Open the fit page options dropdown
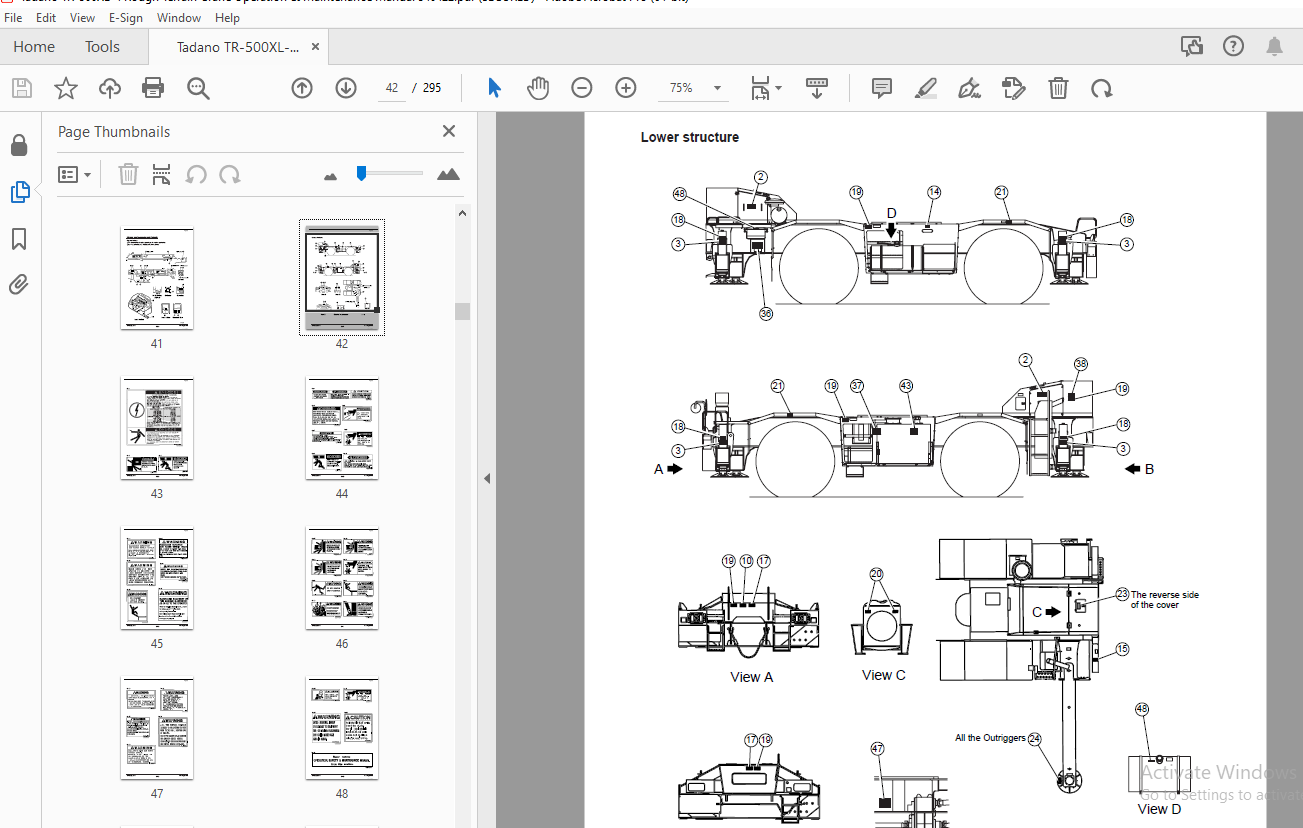1303x828 pixels. pyautogui.click(x=766, y=88)
